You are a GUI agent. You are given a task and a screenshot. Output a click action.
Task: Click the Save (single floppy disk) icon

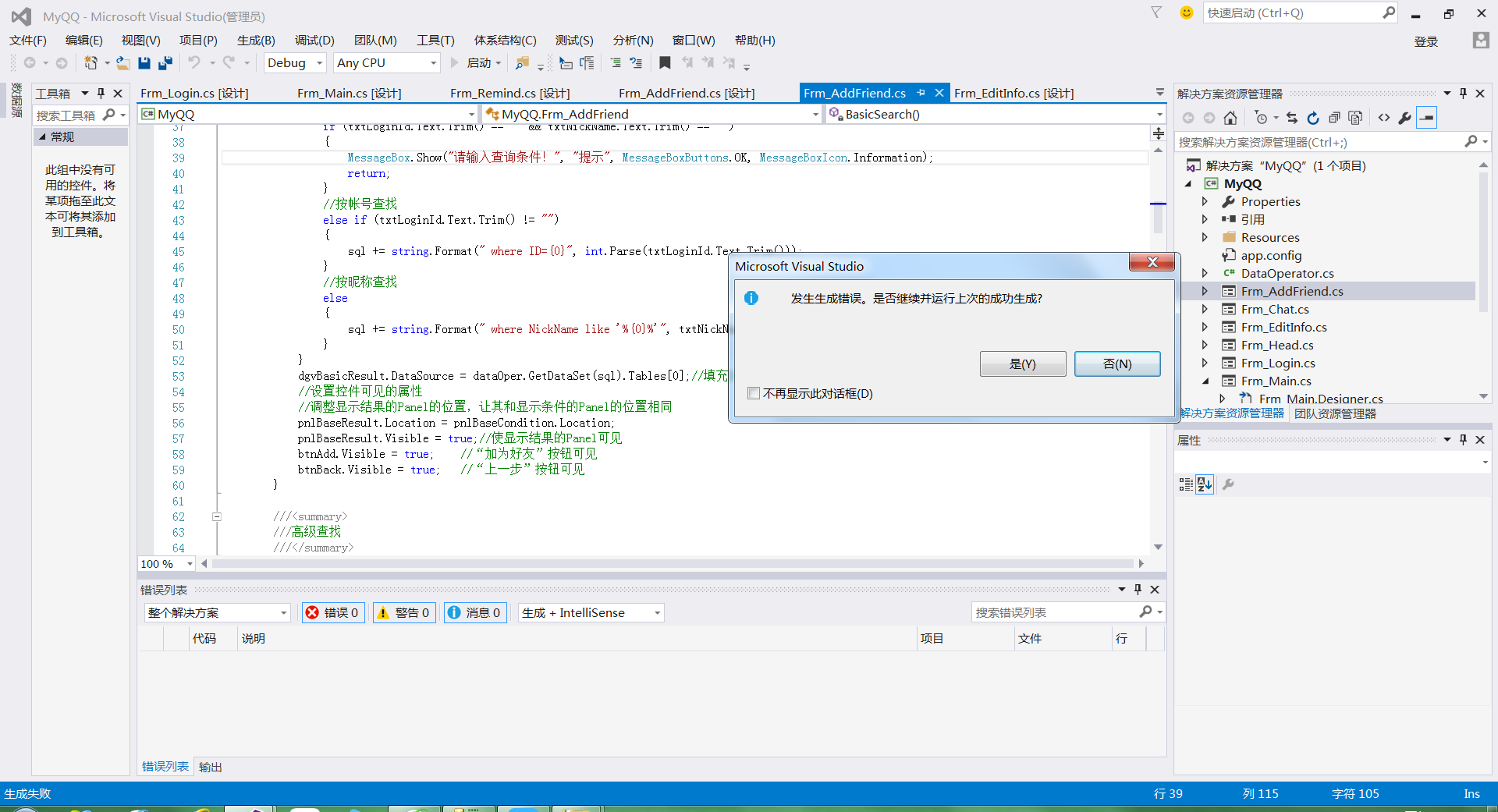click(x=144, y=63)
